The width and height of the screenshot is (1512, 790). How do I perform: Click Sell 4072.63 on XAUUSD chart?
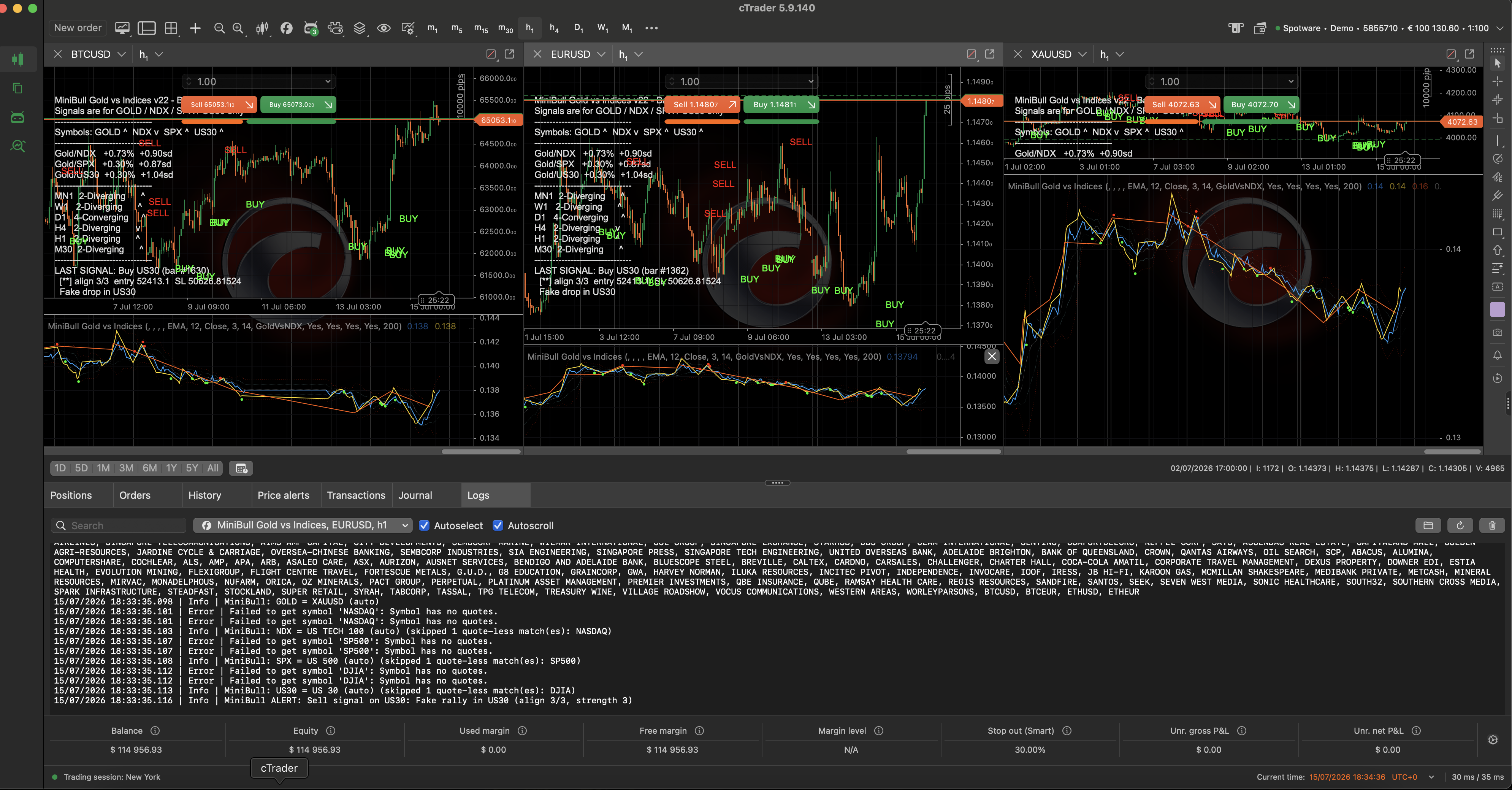point(1182,105)
